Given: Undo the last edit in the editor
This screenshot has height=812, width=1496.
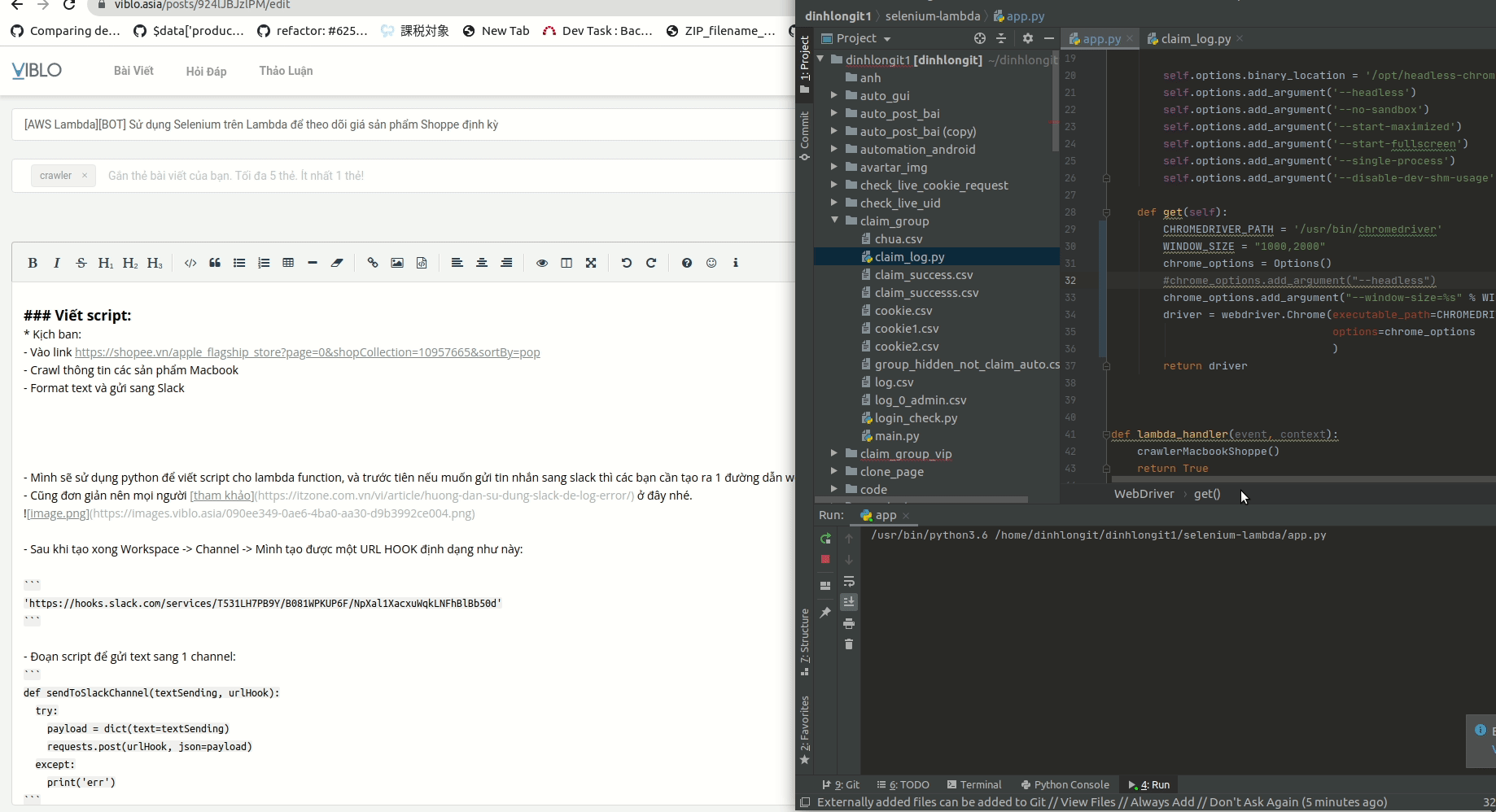Looking at the screenshot, I should [626, 263].
